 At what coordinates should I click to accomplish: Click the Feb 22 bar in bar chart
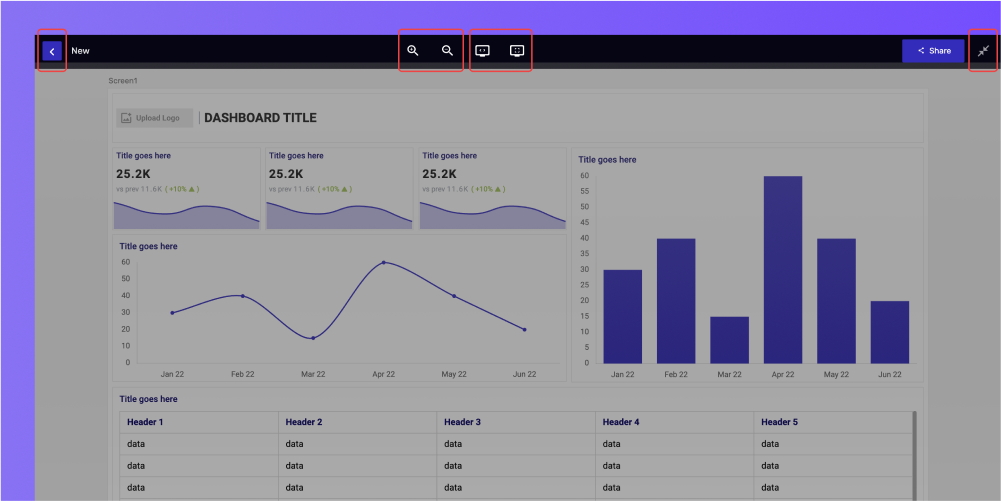pos(676,301)
